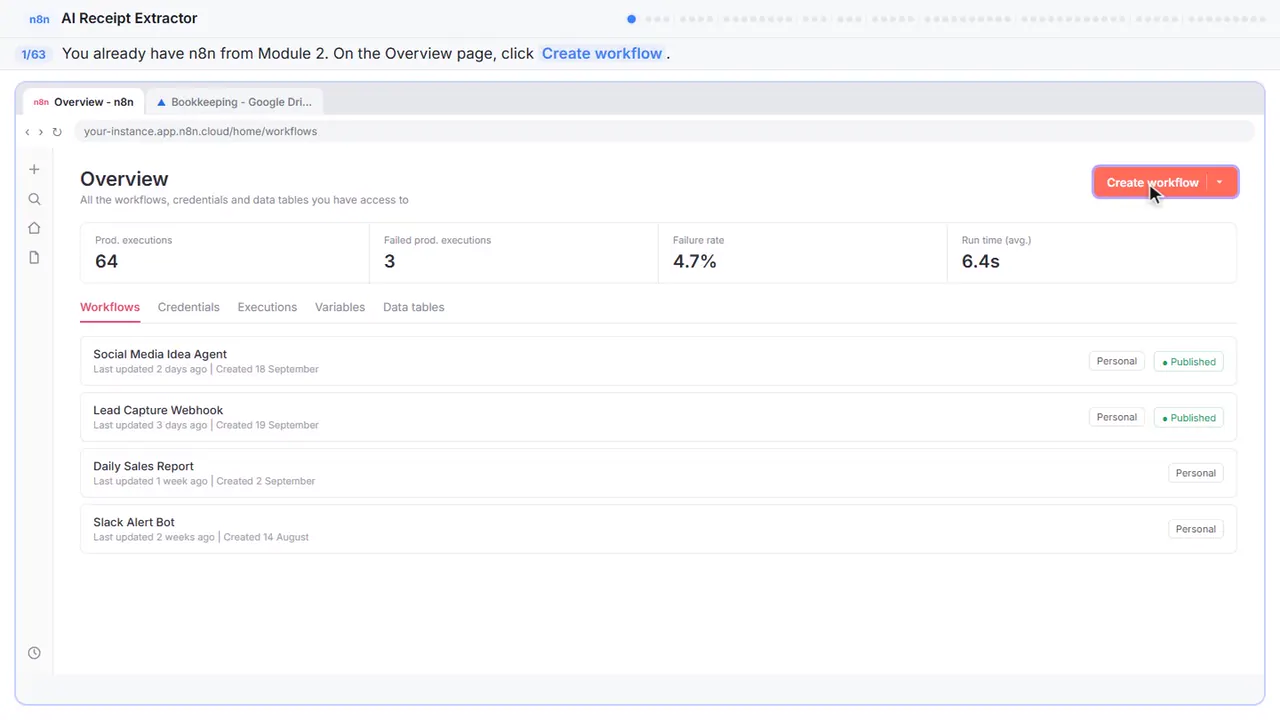Image resolution: width=1280 pixels, height=720 pixels.
Task: Go to home via house sidebar icon
Action: pyautogui.click(x=34, y=228)
